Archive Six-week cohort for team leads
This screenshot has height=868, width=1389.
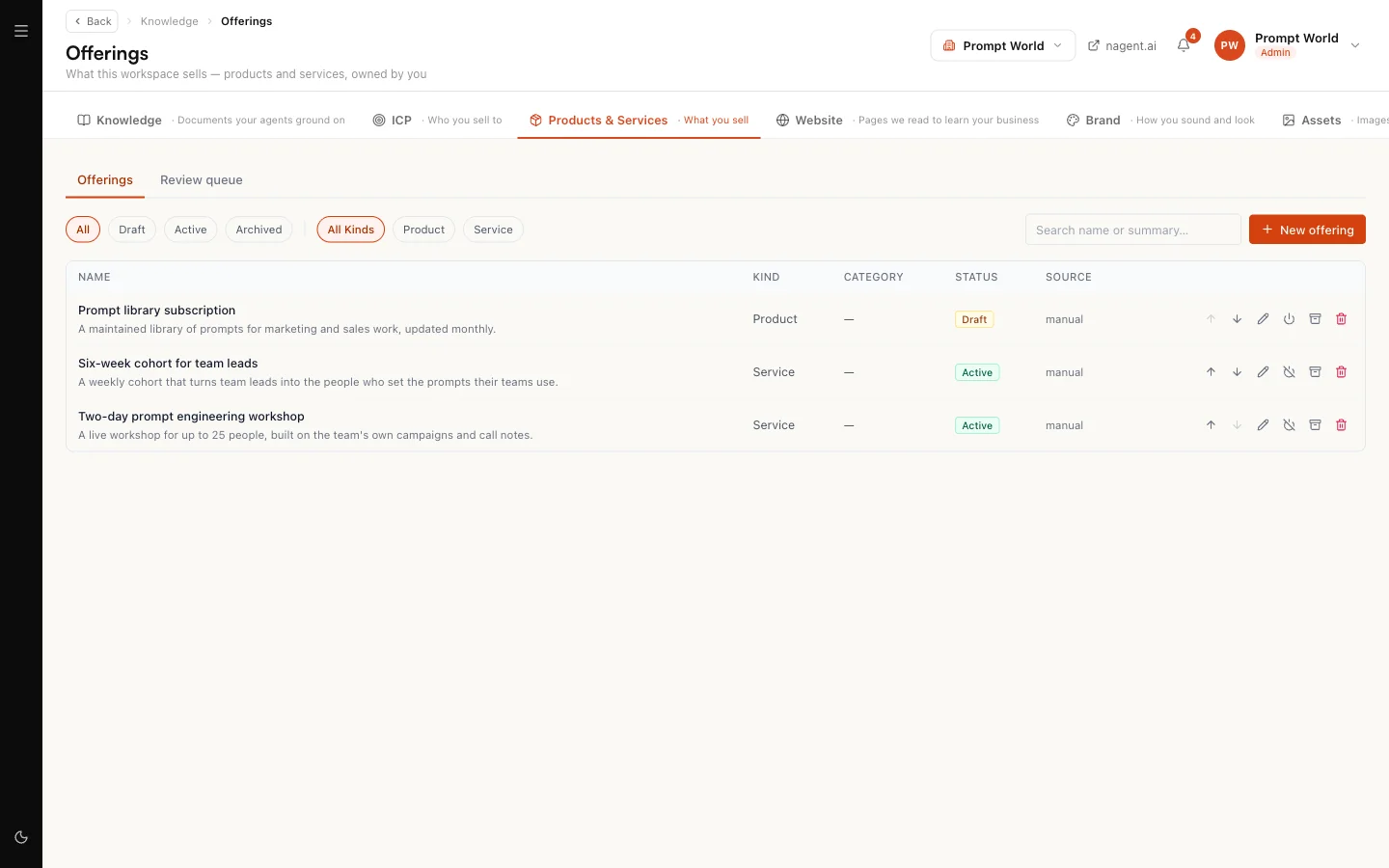point(1315,372)
